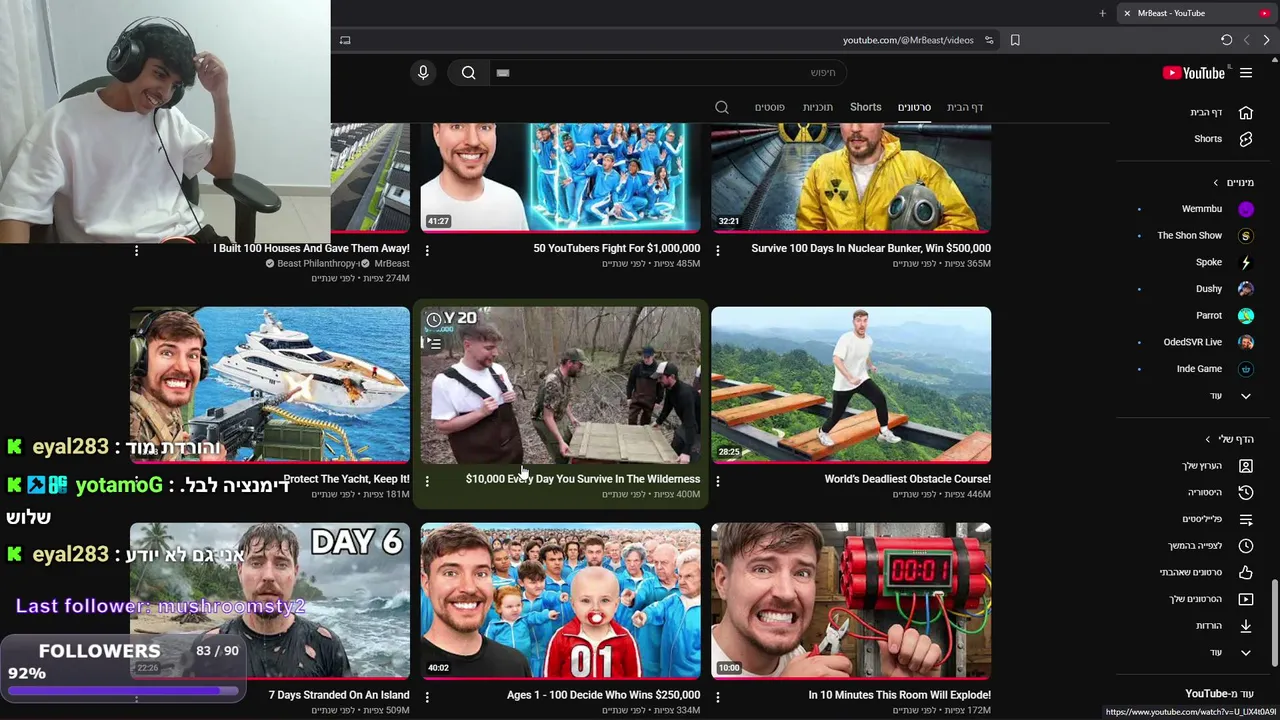This screenshot has height=720, width=1280.
Task: Reload the page in the browser toolbar
Action: 1227,40
